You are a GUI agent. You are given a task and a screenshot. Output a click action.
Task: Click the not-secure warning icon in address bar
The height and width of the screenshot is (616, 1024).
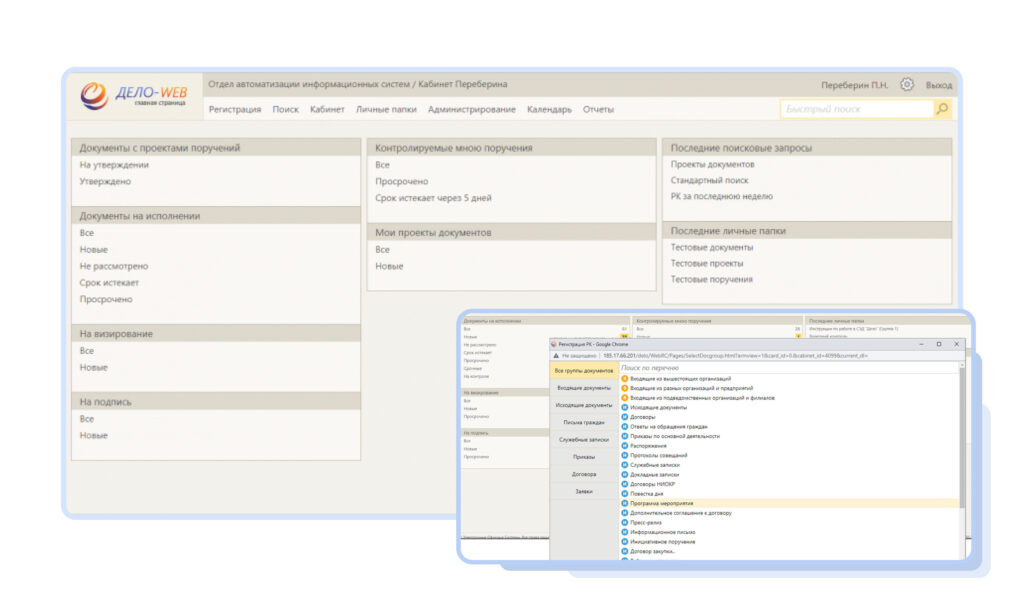(556, 355)
